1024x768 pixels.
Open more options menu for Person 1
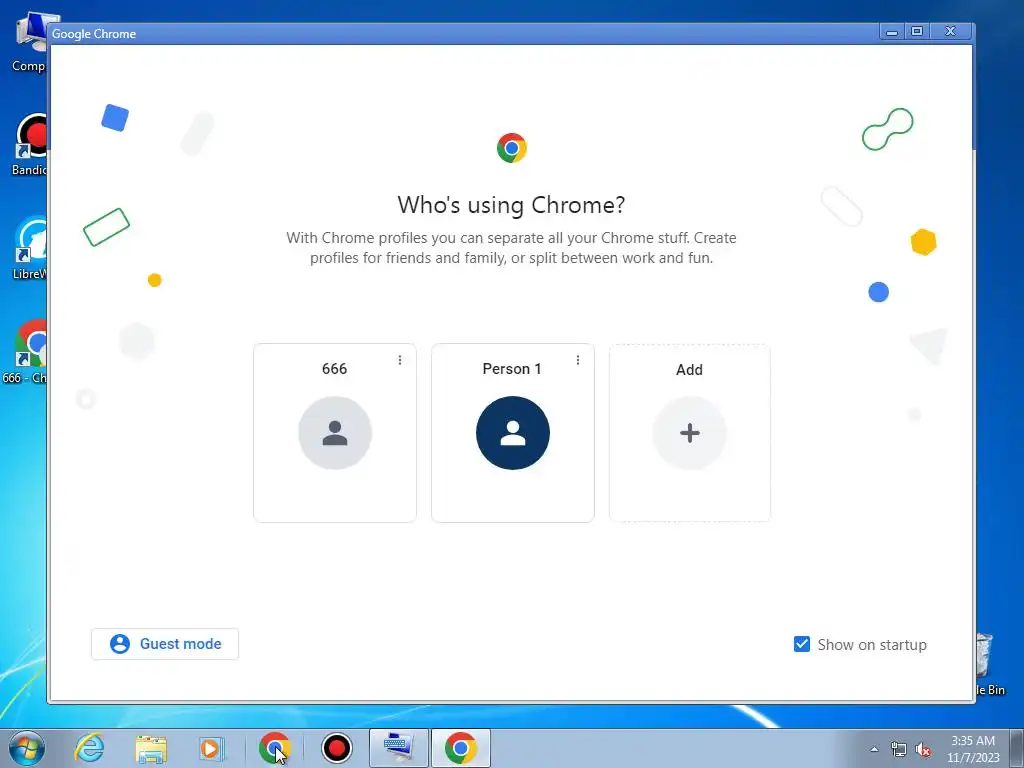coord(578,360)
